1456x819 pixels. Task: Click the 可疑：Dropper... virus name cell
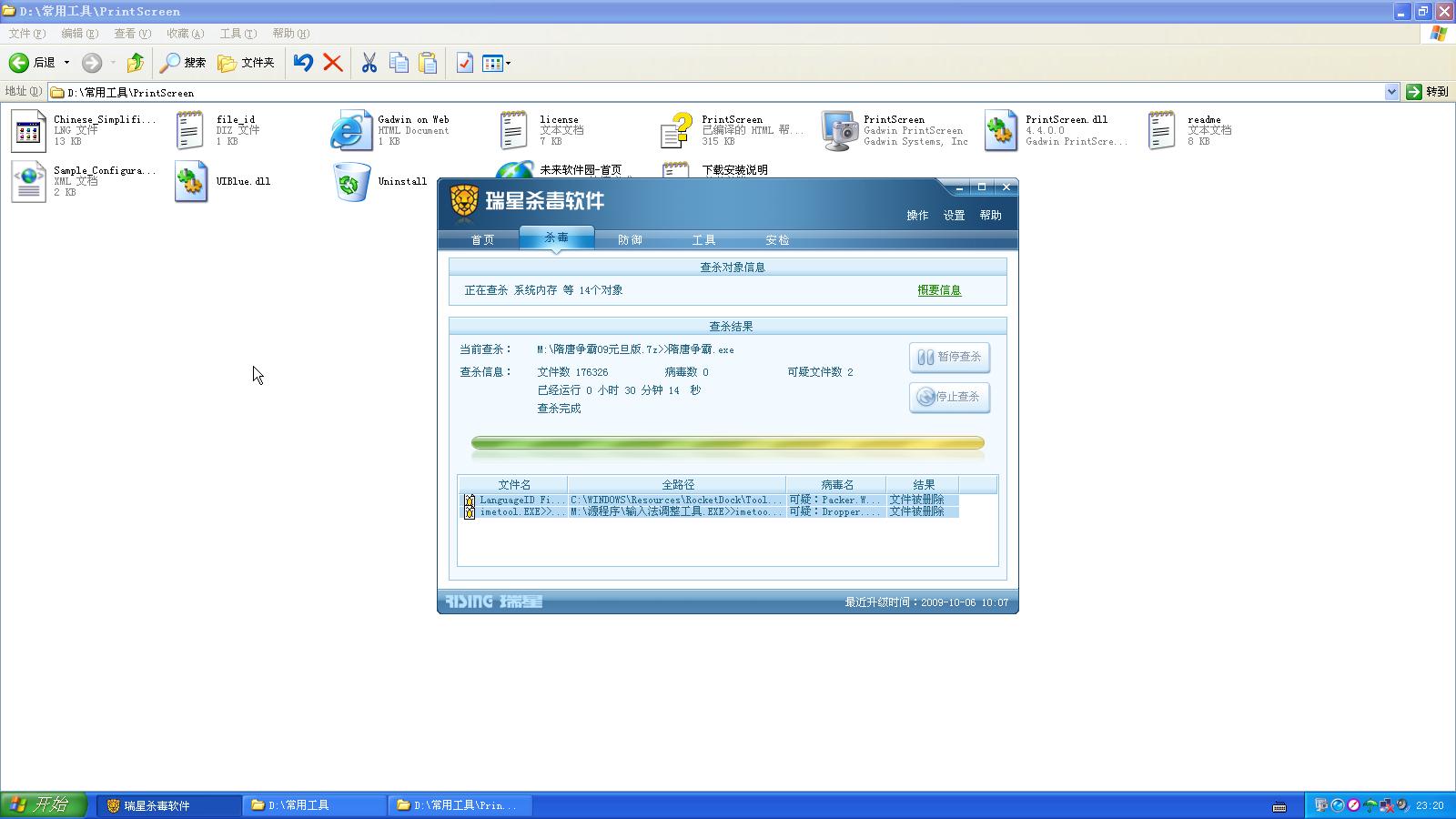[834, 511]
